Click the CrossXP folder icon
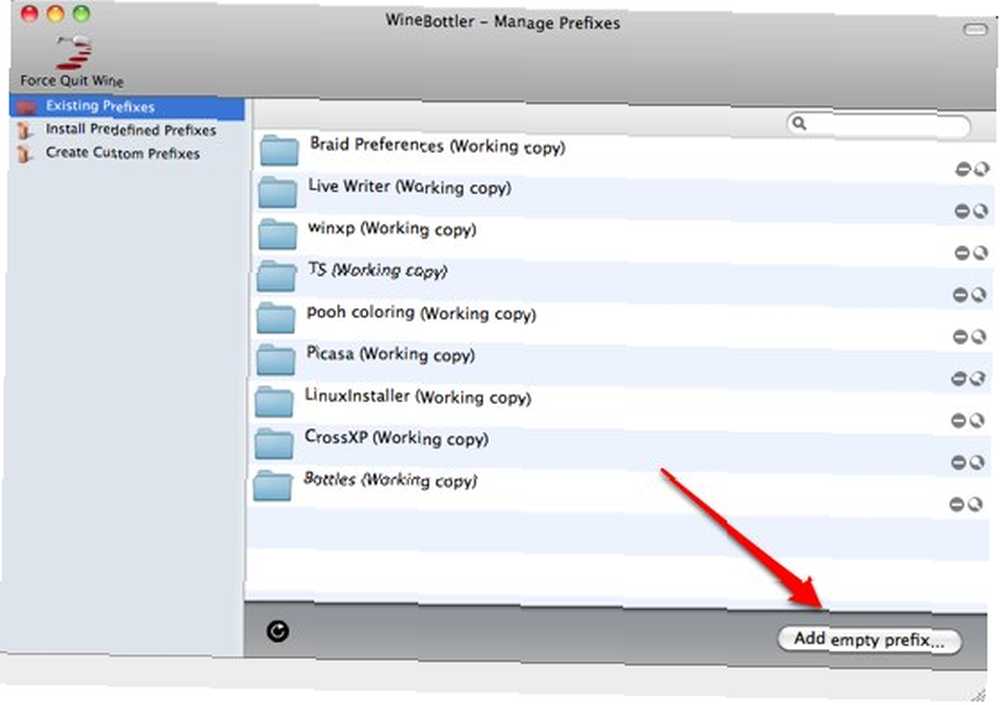 click(274, 443)
